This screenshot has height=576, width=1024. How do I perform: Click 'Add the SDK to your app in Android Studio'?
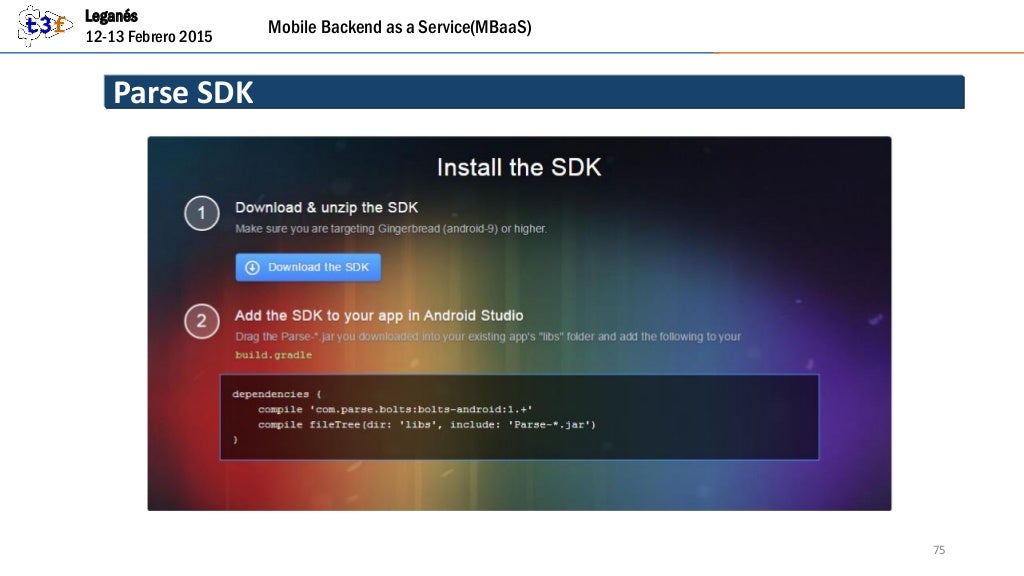(379, 315)
